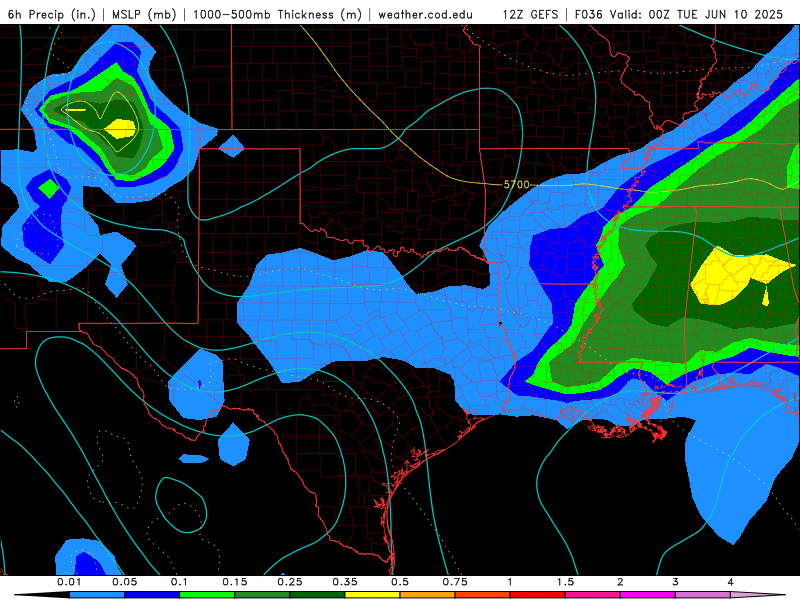Click the orange 0.5 legend swatch
The width and height of the screenshot is (800, 600).
pyautogui.click(x=428, y=595)
